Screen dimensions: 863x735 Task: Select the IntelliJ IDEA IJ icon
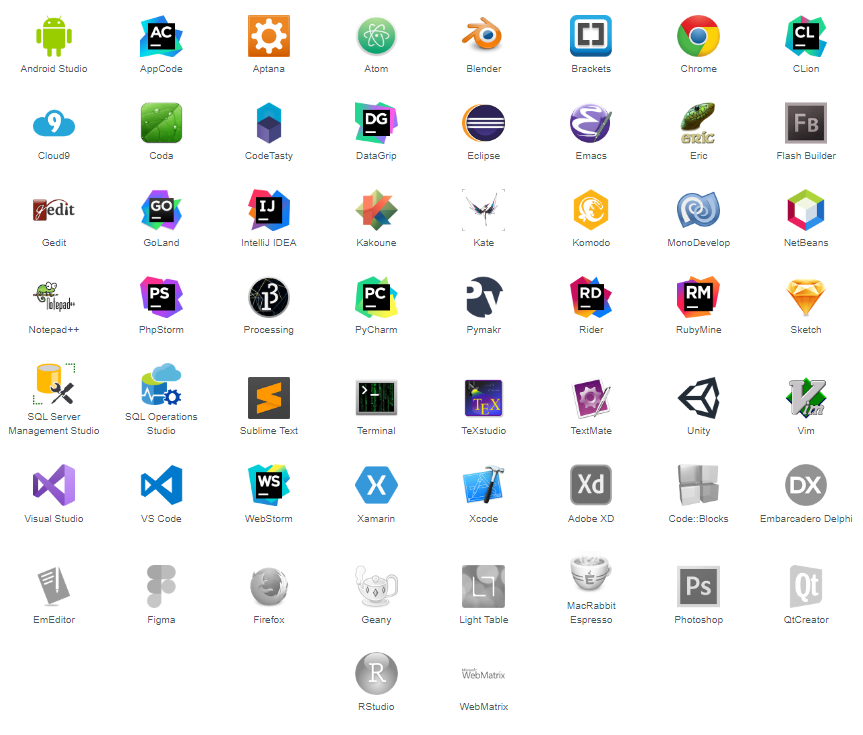point(269,210)
